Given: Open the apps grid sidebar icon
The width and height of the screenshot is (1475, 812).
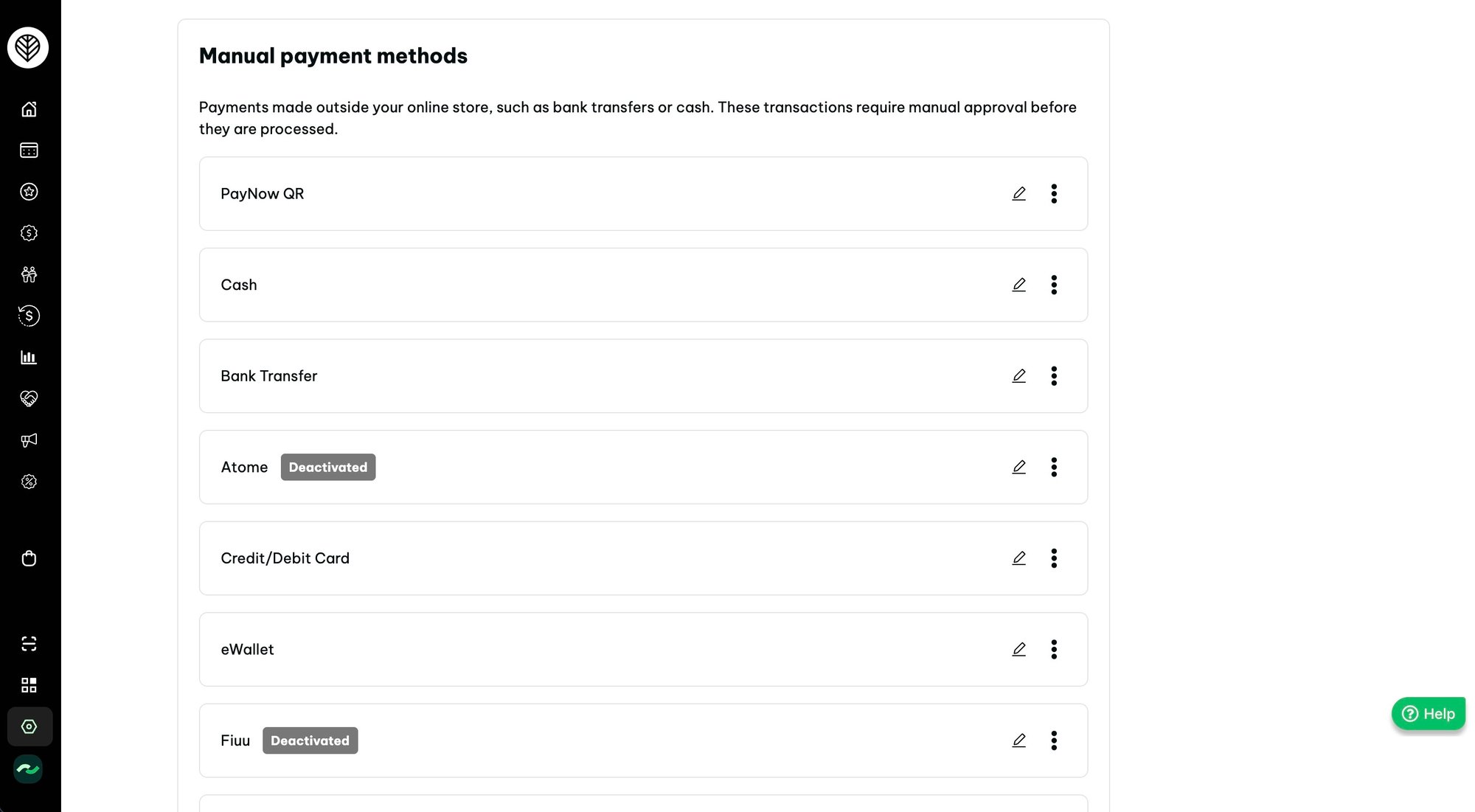Looking at the screenshot, I should (29, 685).
